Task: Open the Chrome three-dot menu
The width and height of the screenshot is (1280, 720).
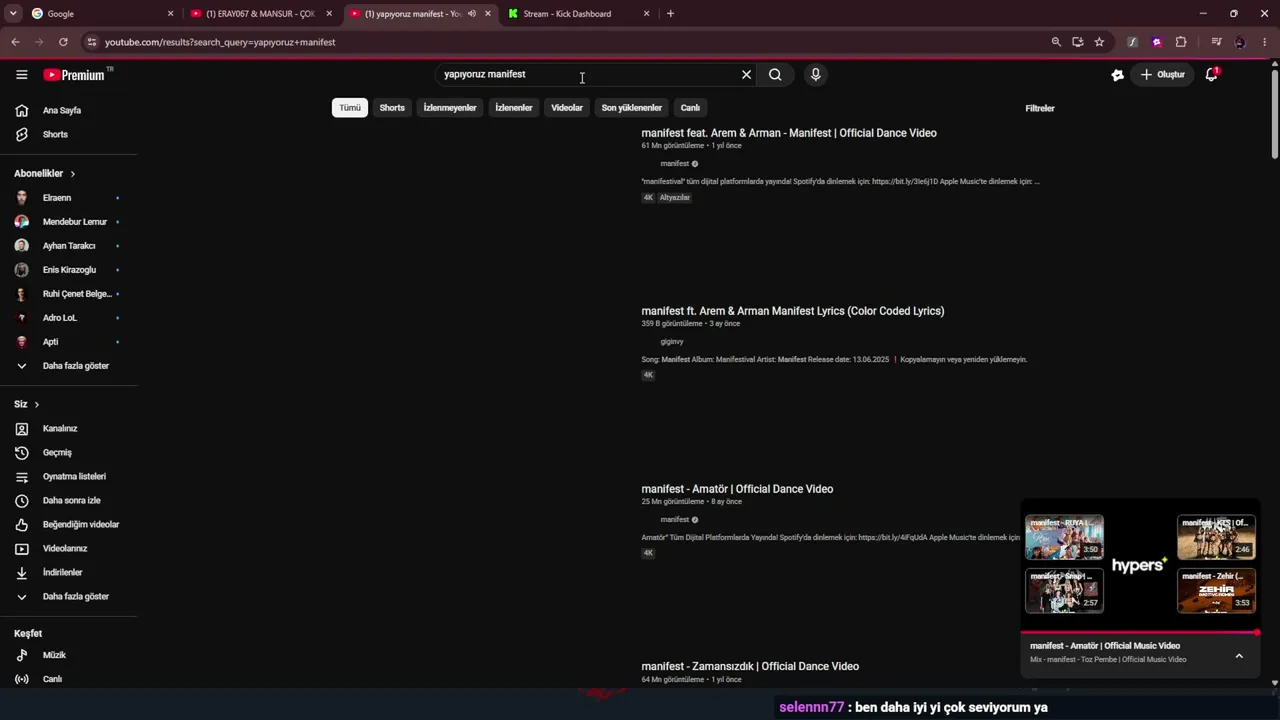Action: click(1265, 42)
